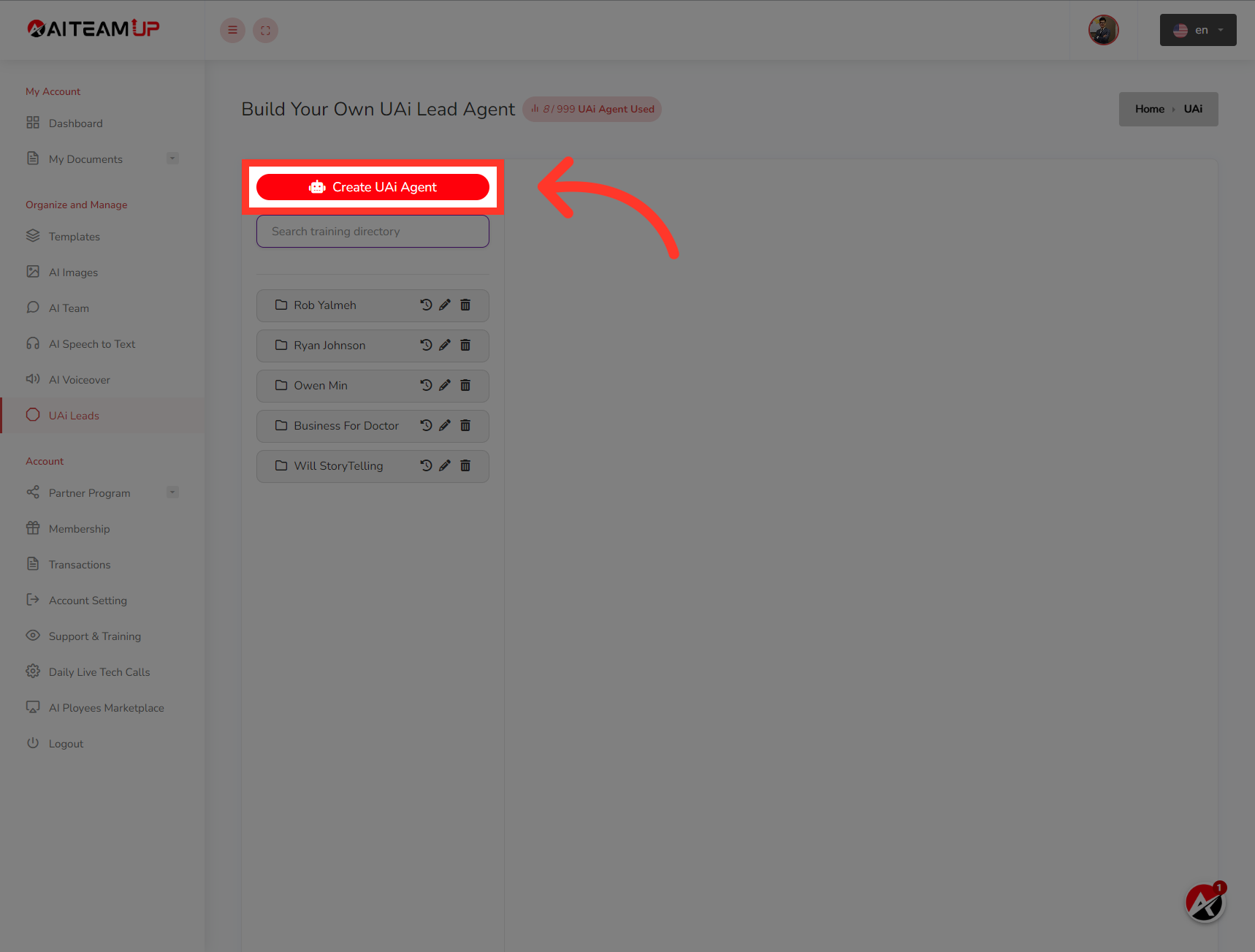The height and width of the screenshot is (952, 1255).
Task: Select UAi Leads in sidebar
Action: (x=102, y=416)
